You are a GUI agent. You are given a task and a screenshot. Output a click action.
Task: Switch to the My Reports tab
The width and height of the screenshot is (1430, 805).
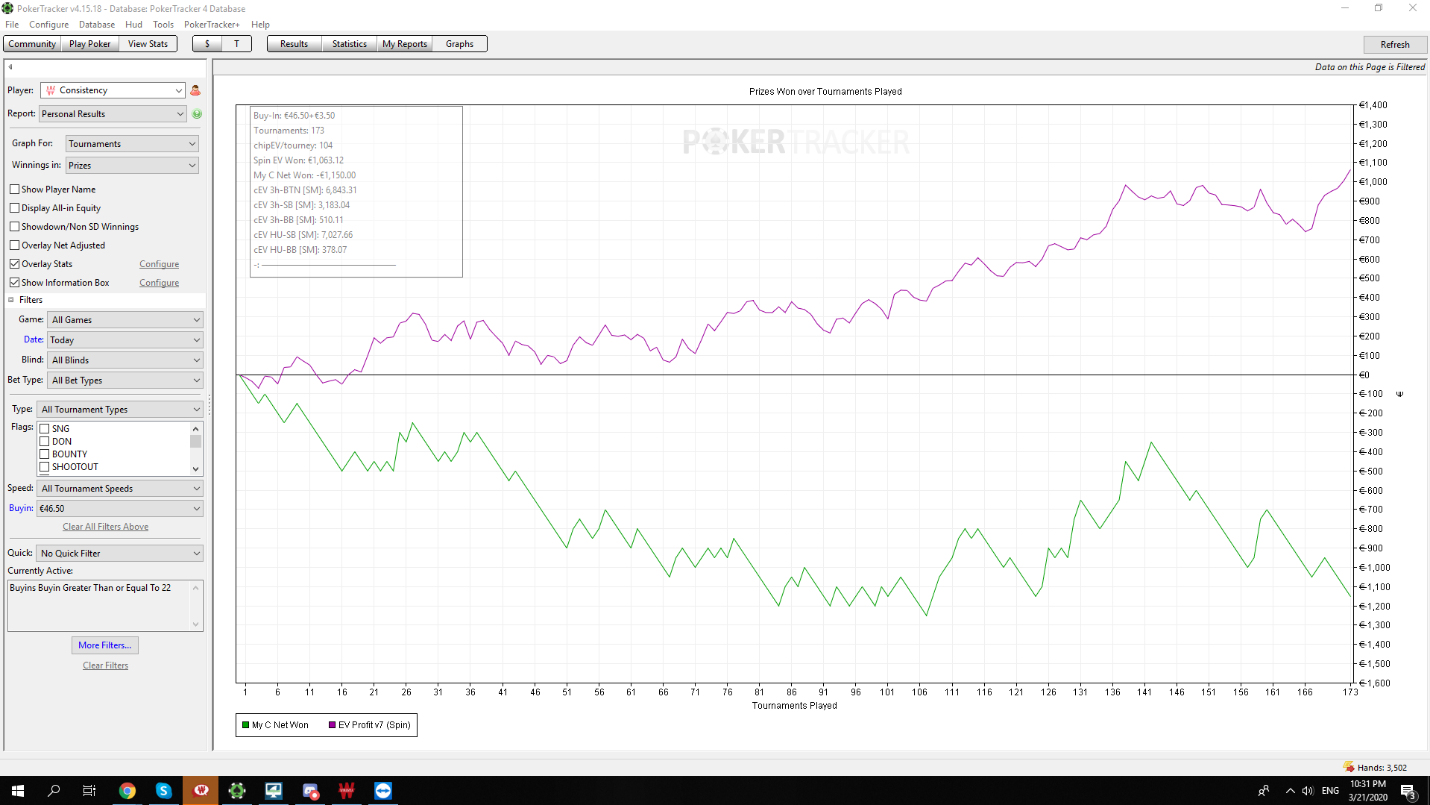pos(405,44)
